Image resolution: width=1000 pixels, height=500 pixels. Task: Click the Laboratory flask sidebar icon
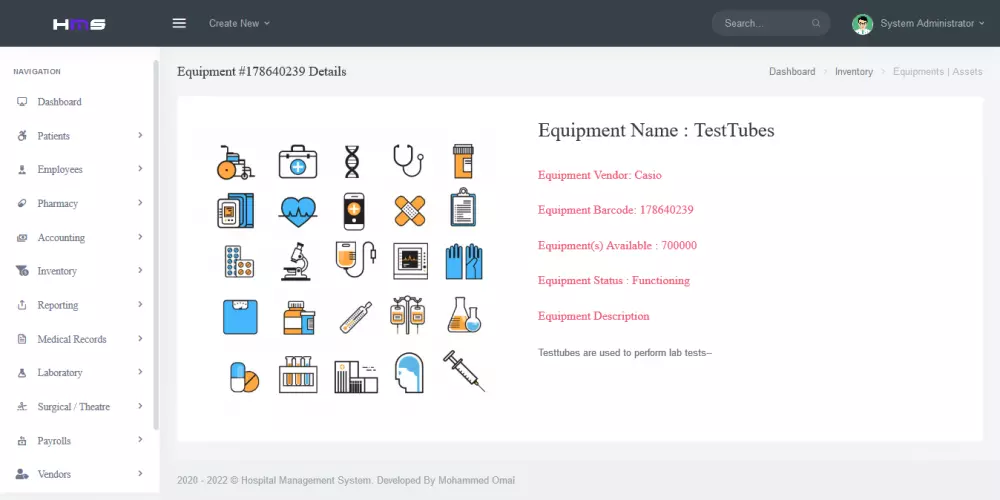pos(22,372)
